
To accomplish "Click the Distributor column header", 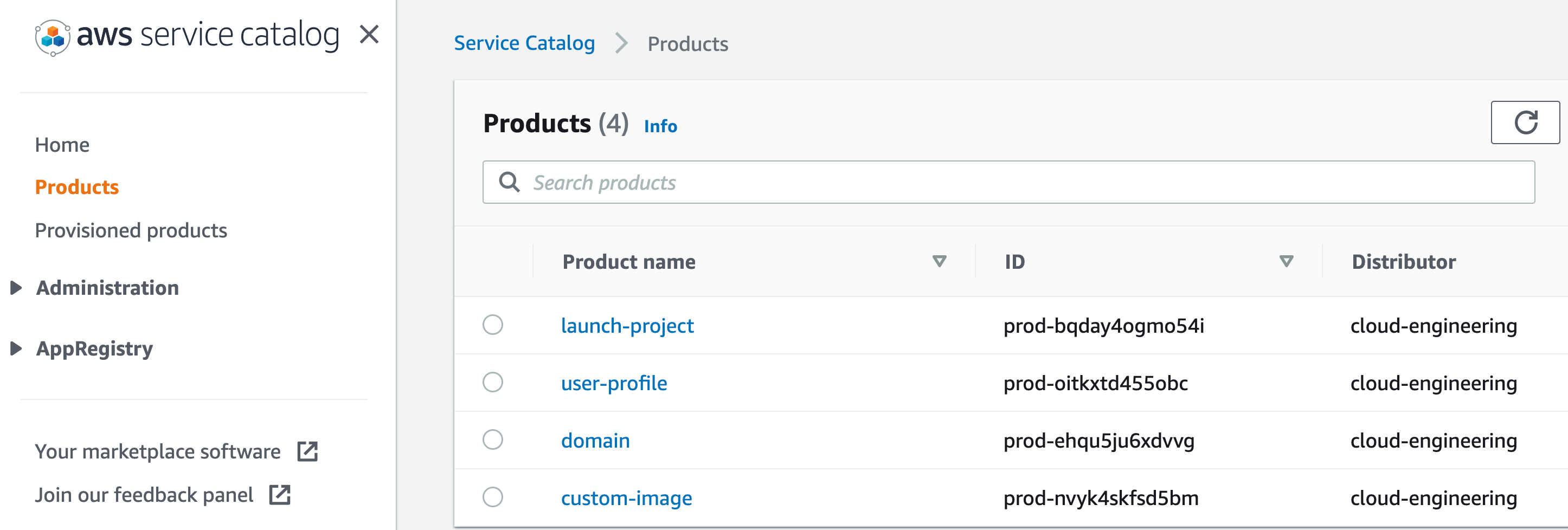I will [x=1403, y=262].
